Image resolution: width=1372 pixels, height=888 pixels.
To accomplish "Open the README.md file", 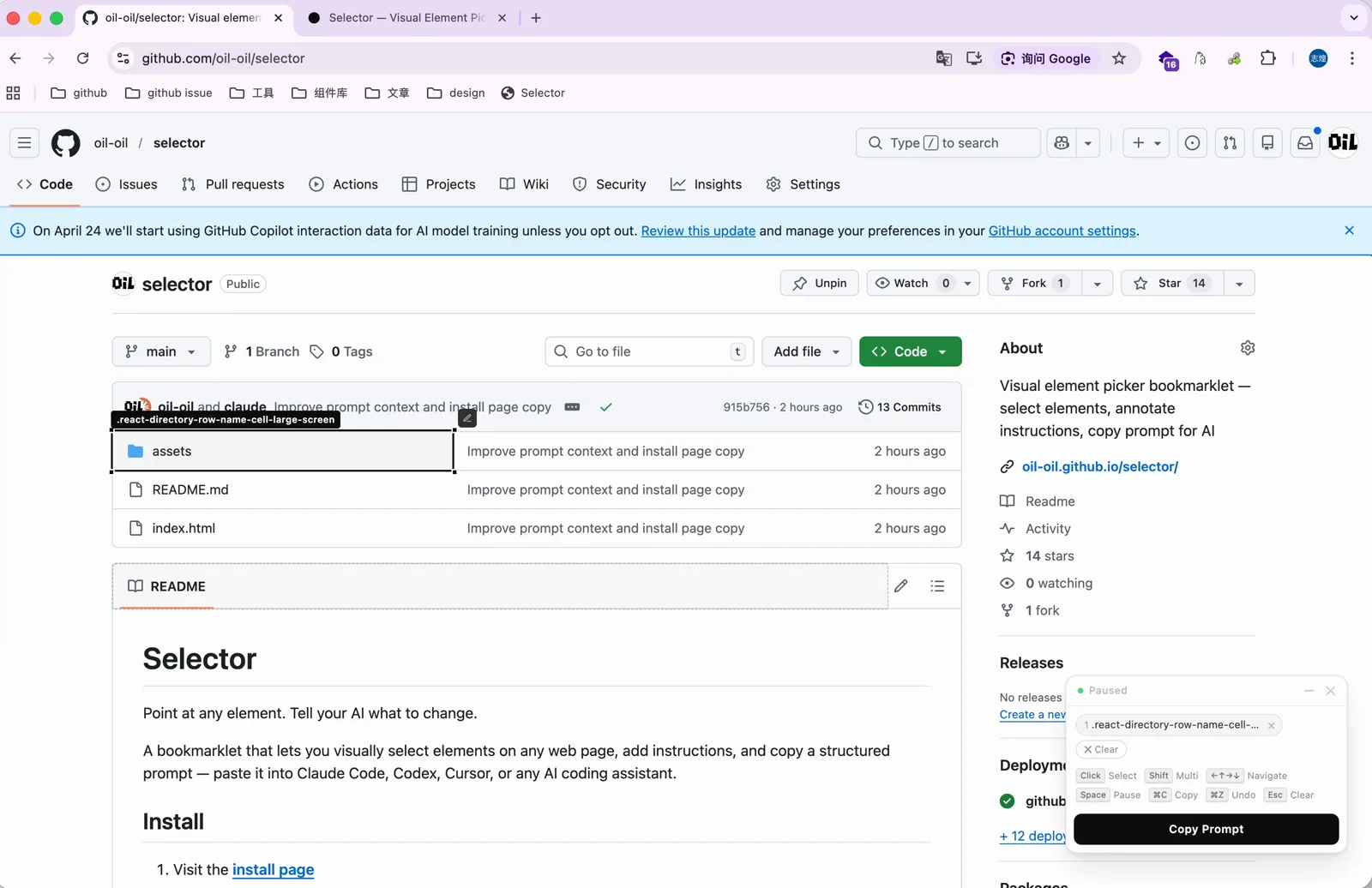I will point(190,489).
